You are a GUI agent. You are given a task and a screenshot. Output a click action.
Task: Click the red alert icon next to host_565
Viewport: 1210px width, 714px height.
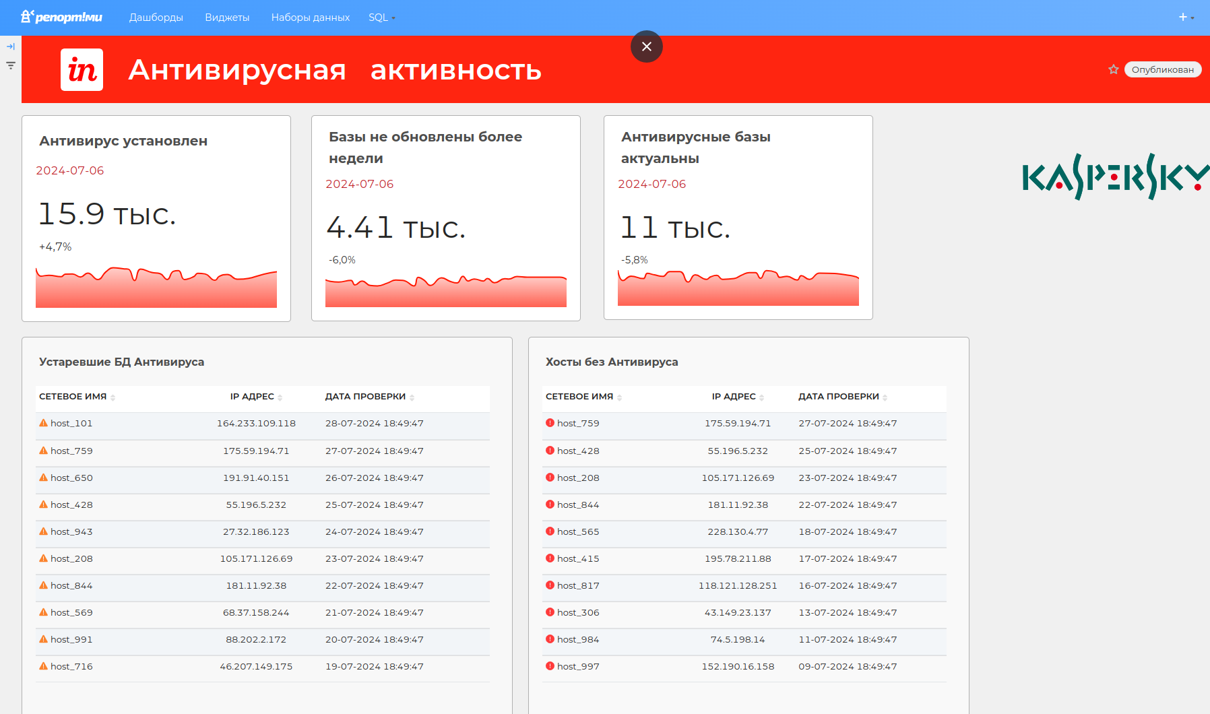(550, 531)
